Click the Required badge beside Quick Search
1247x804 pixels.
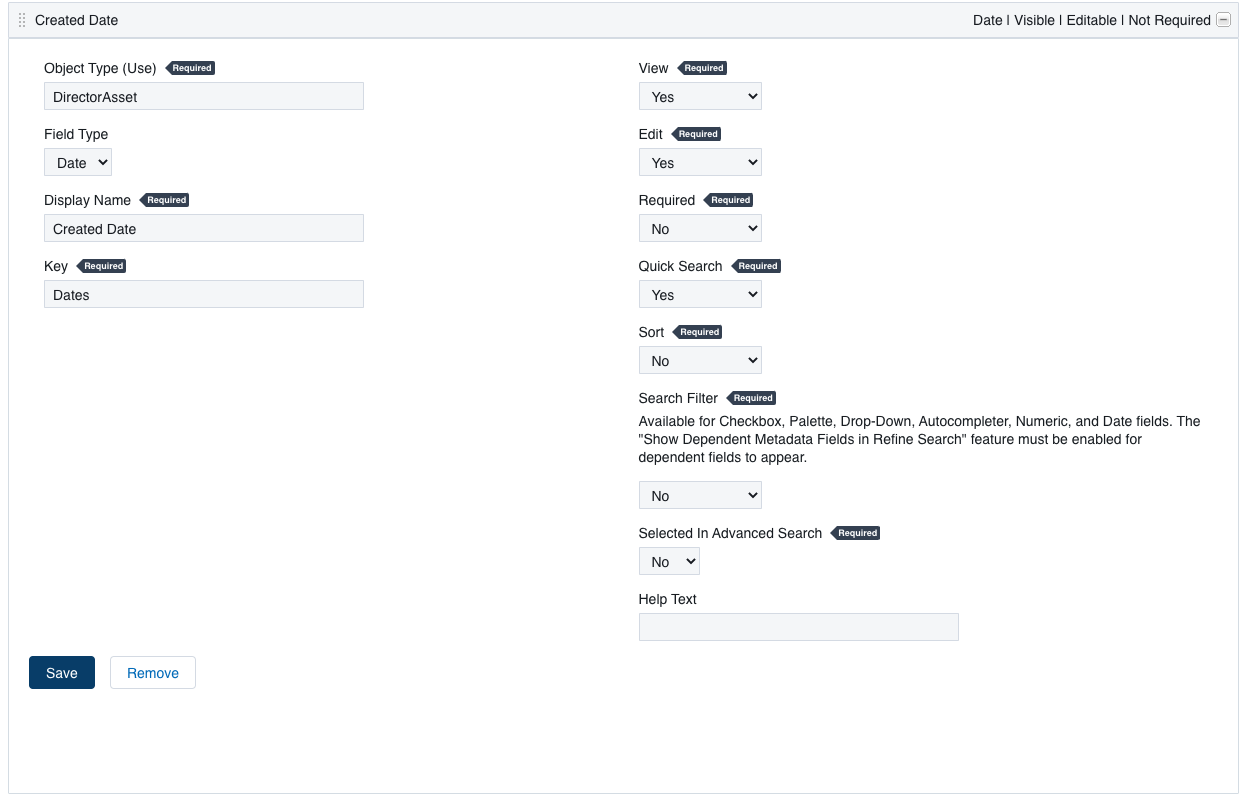[x=757, y=265]
